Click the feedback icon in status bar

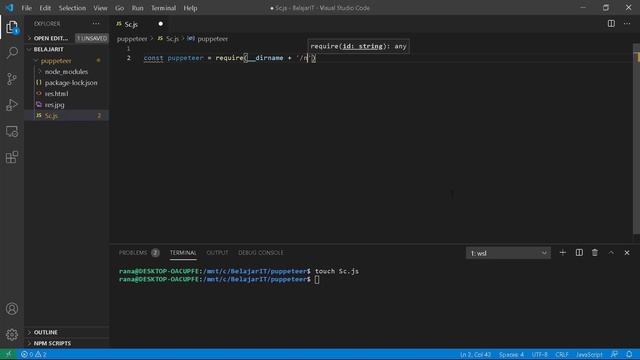point(614,354)
